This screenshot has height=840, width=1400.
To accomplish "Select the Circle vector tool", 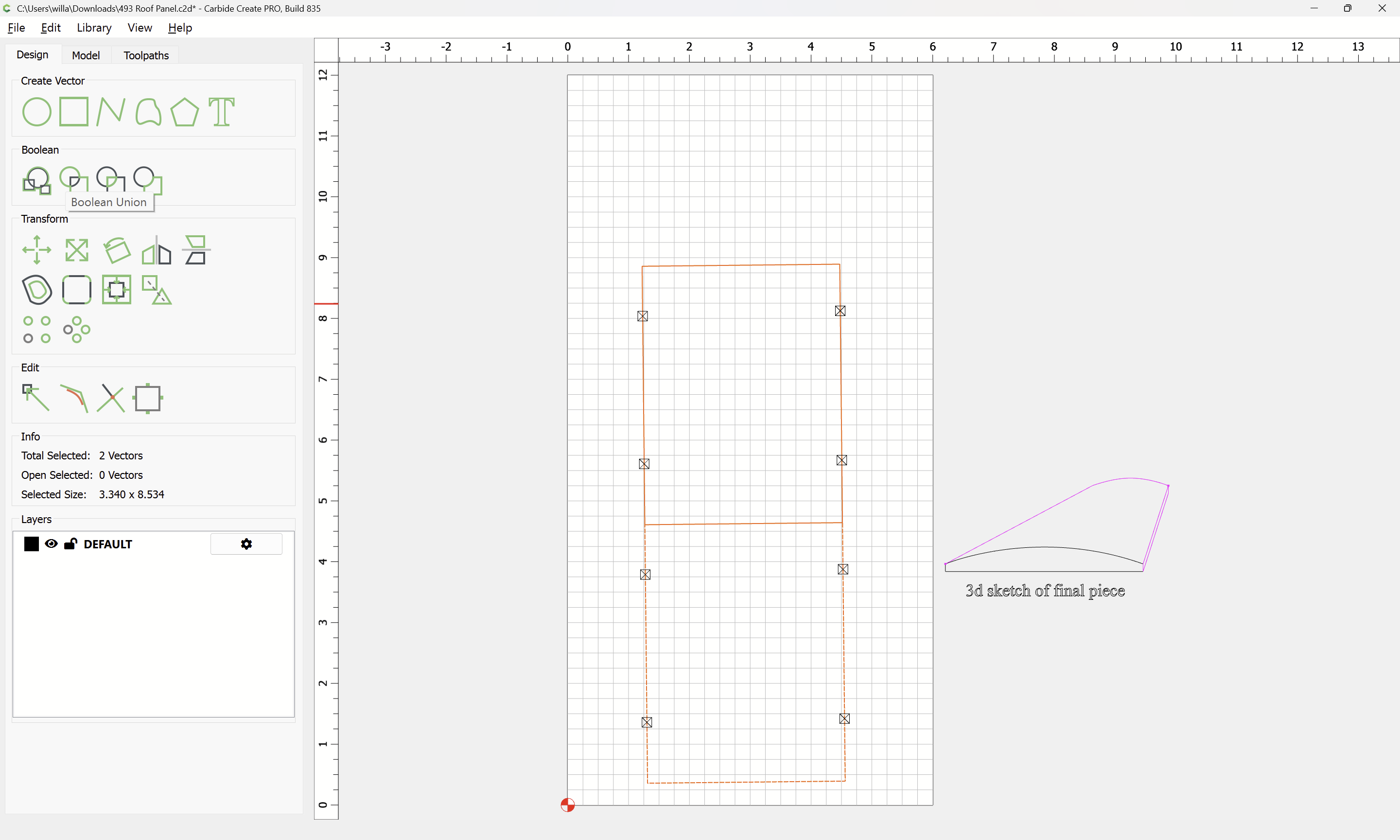I will tap(36, 111).
